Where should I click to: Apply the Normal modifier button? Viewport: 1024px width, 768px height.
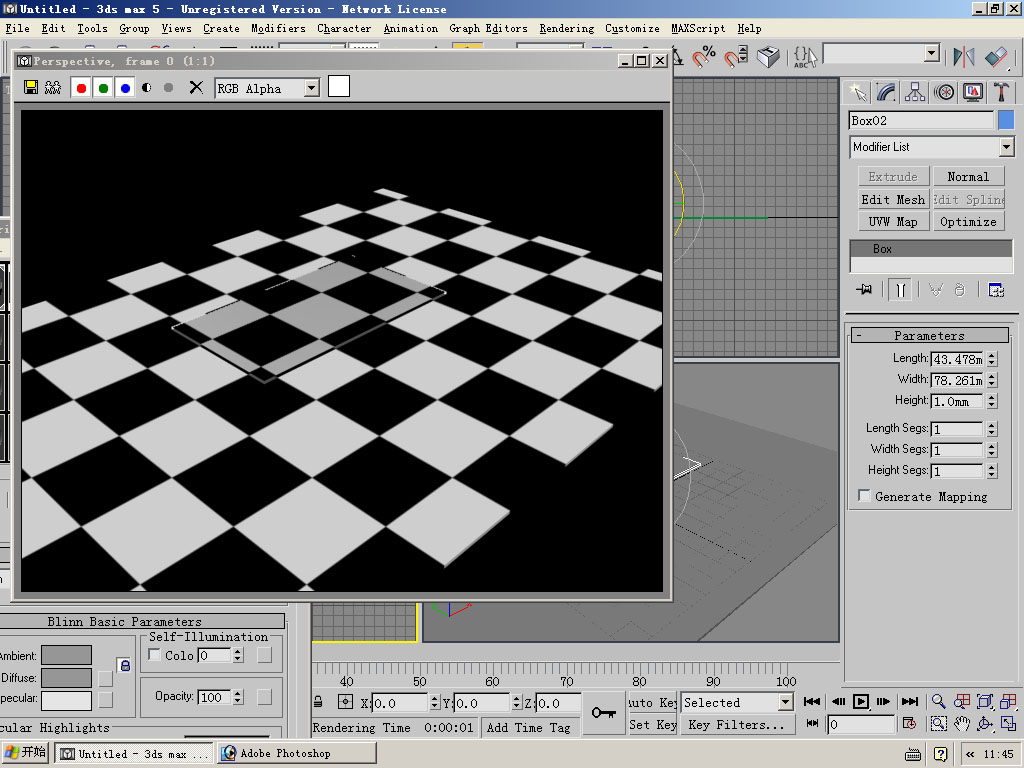968,177
